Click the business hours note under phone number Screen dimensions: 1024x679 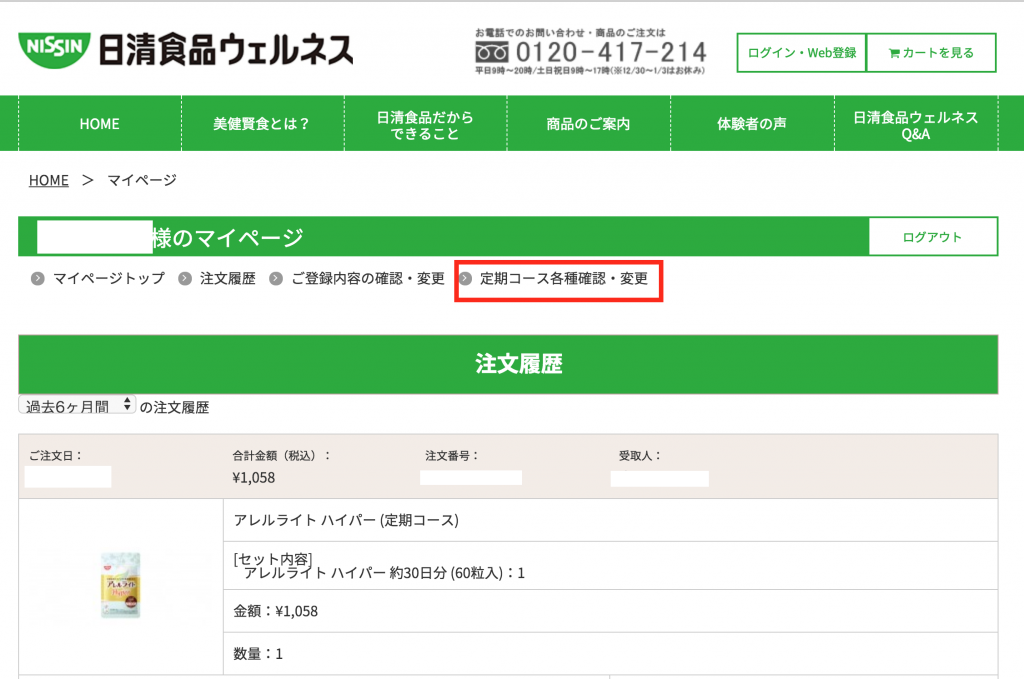point(590,71)
